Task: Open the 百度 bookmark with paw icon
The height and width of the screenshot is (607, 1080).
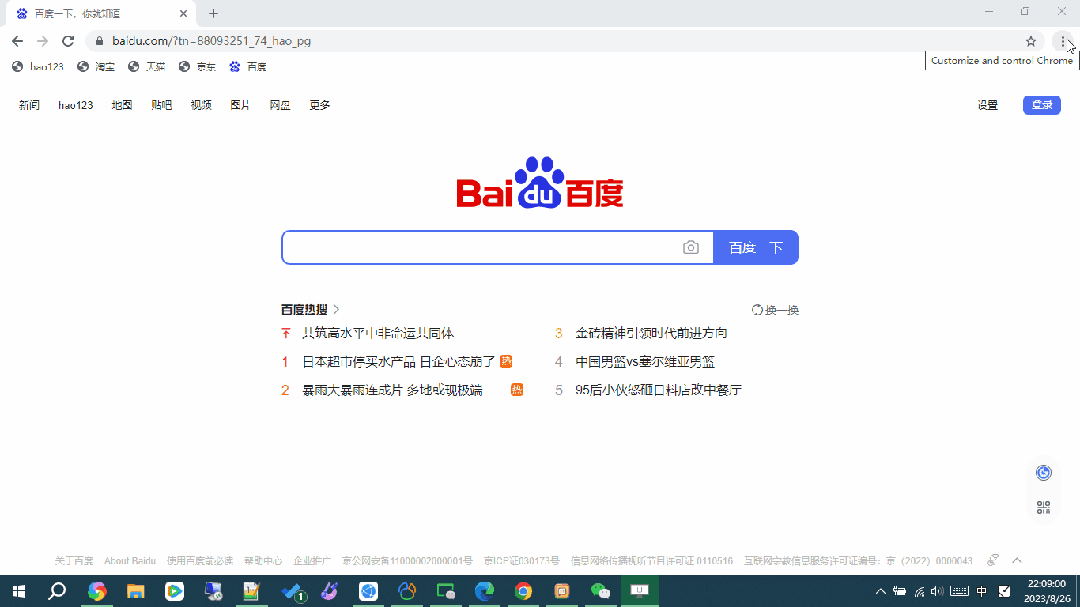Action: click(248, 67)
